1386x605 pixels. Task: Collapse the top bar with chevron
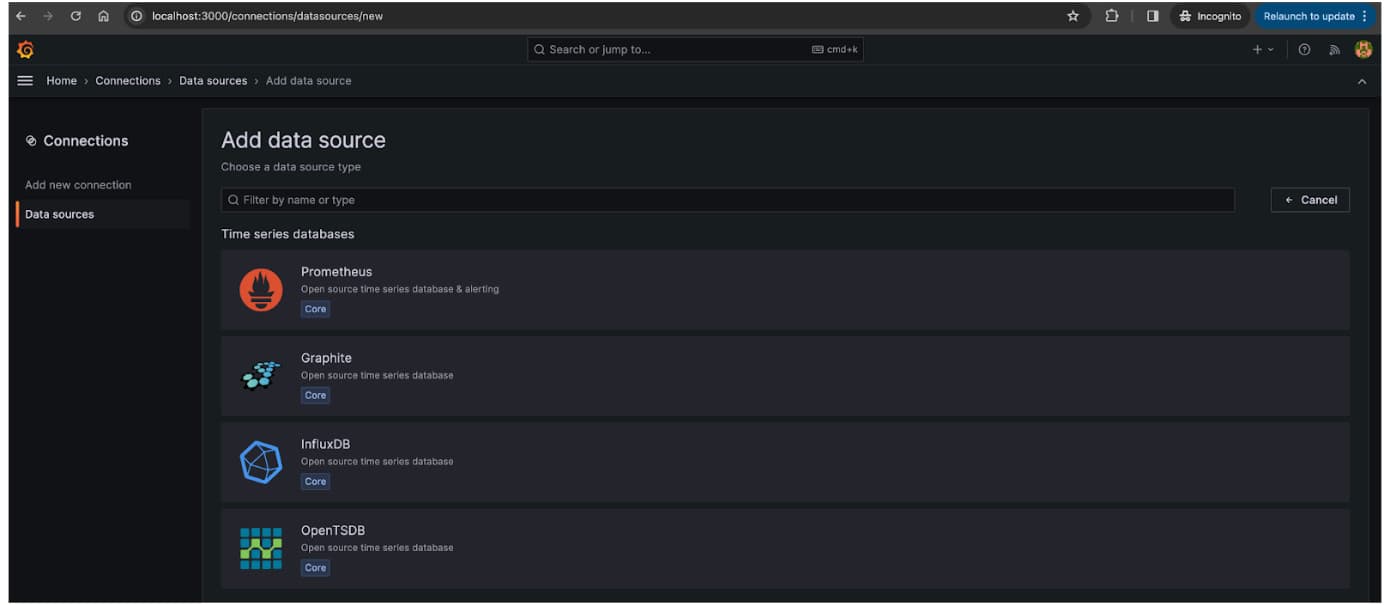pyautogui.click(x=1361, y=81)
